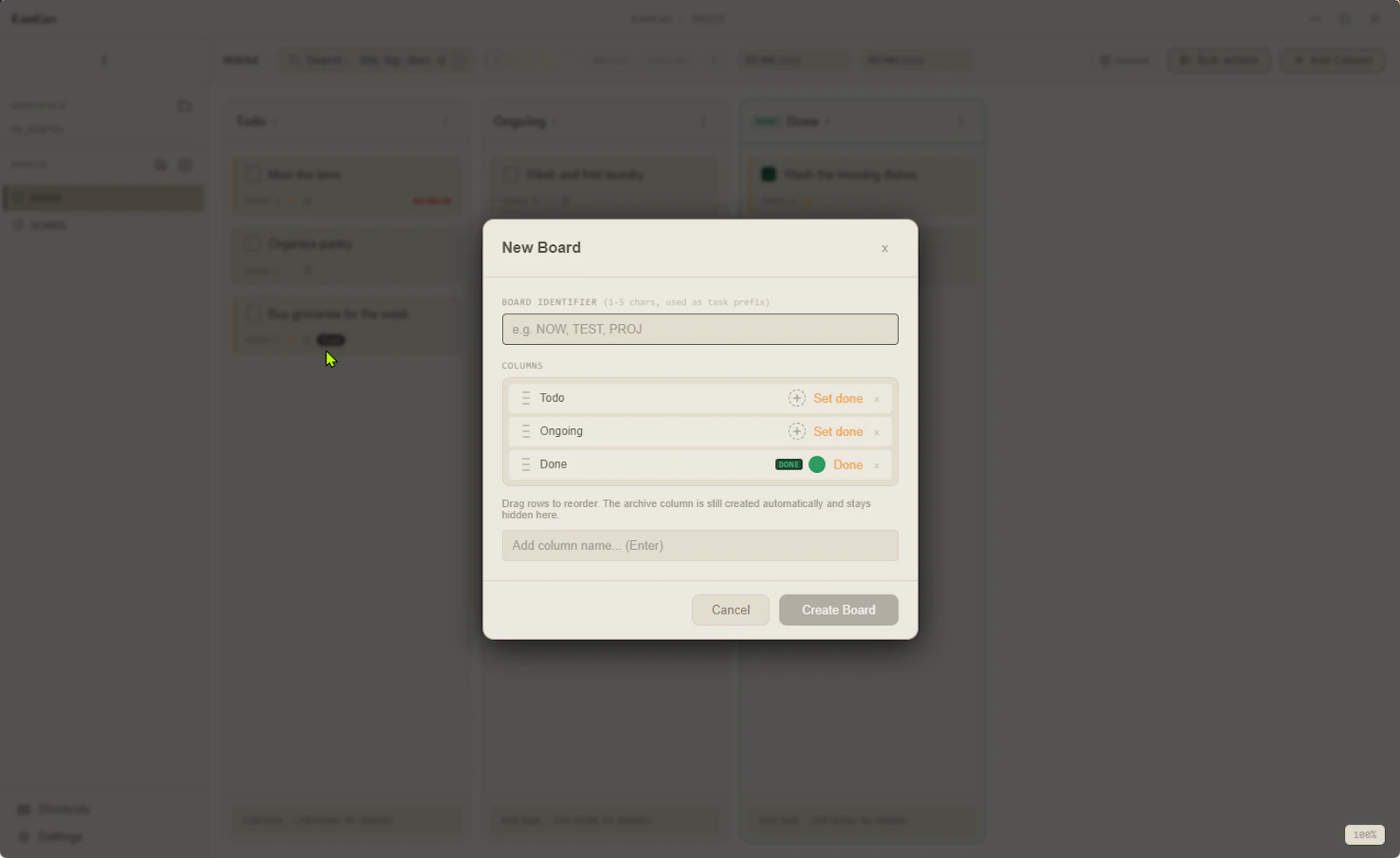This screenshot has height=858, width=1400.
Task: Toggle the orange Done label in Done row
Action: click(848, 465)
